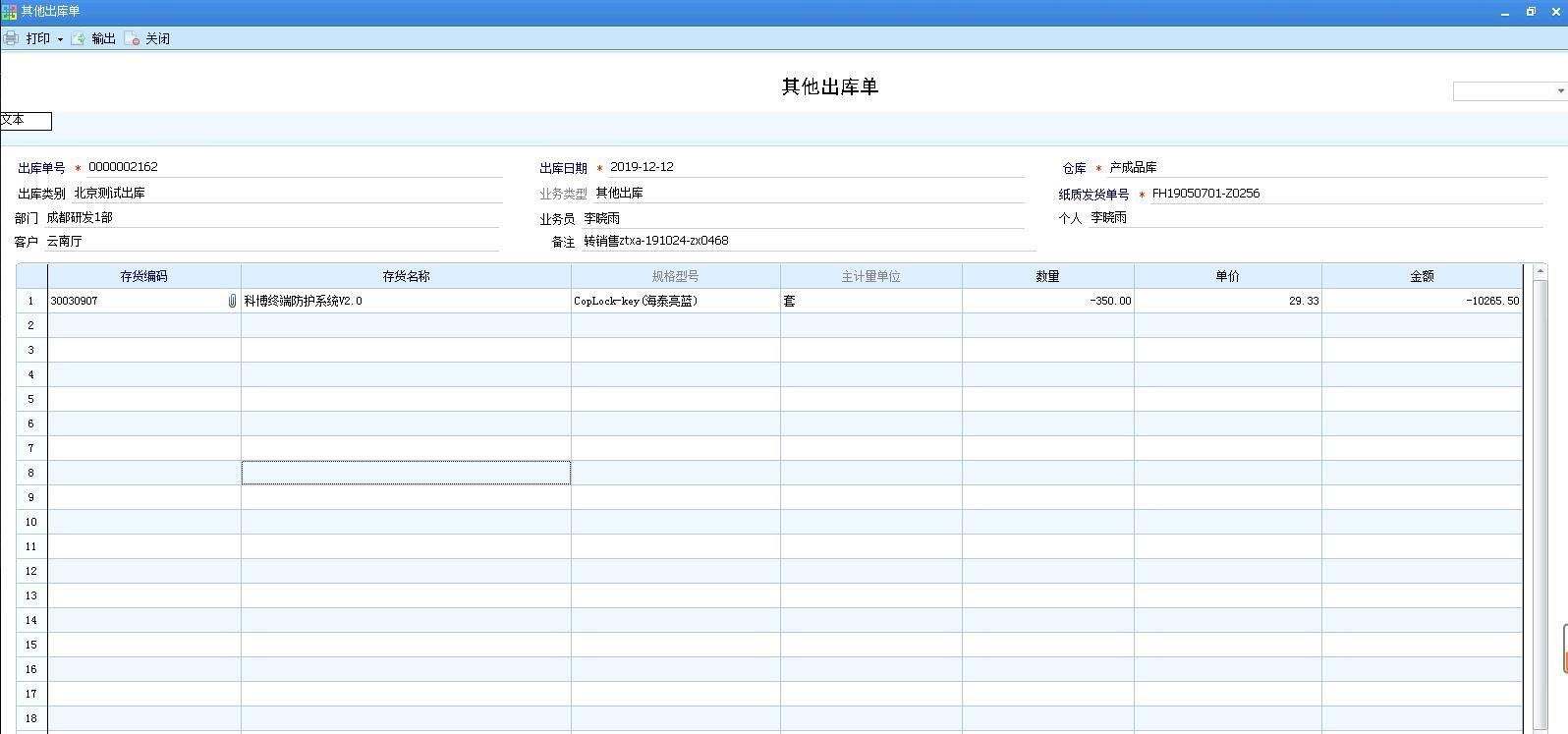1568x734 pixels.
Task: Click the 文本 text box
Action: coord(26,121)
